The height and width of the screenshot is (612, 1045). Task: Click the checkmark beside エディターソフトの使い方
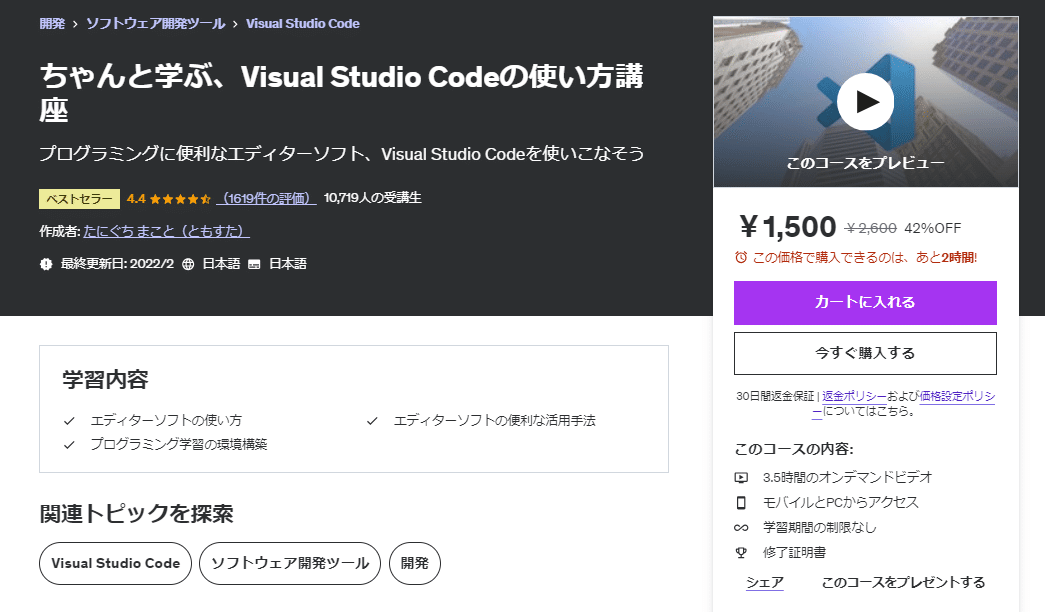(68, 422)
